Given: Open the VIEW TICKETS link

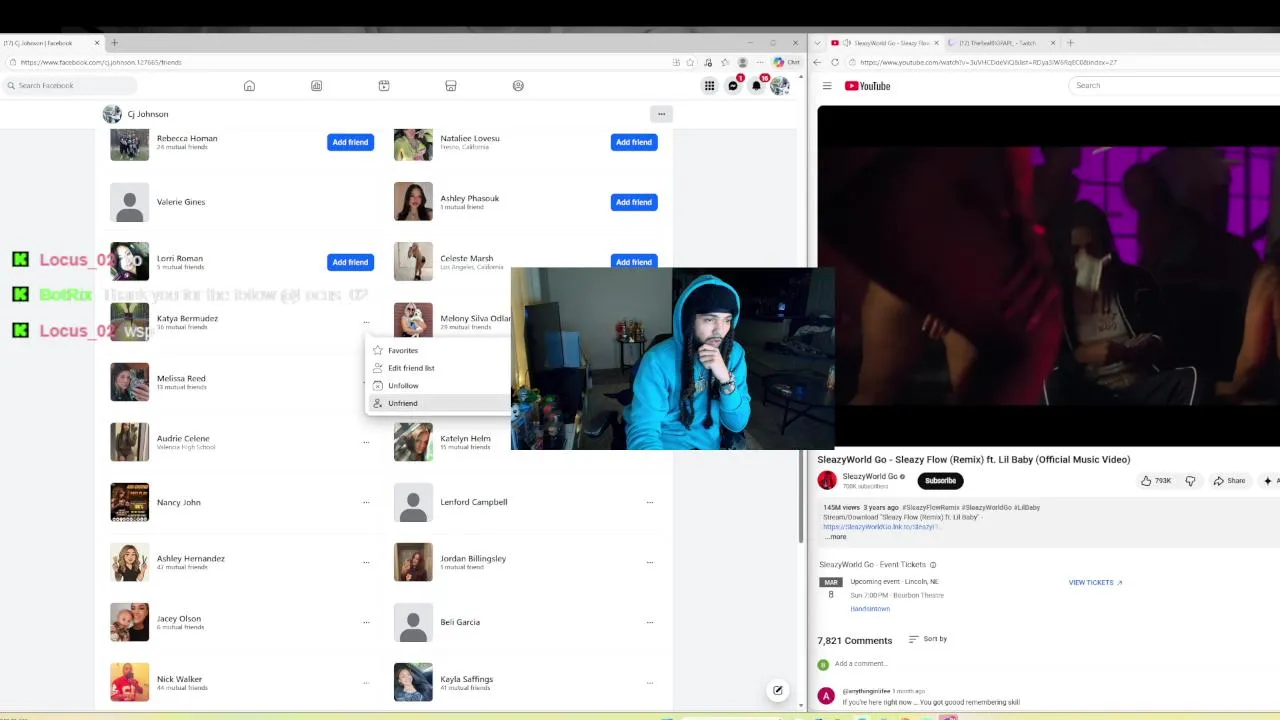Looking at the screenshot, I should 1095,583.
